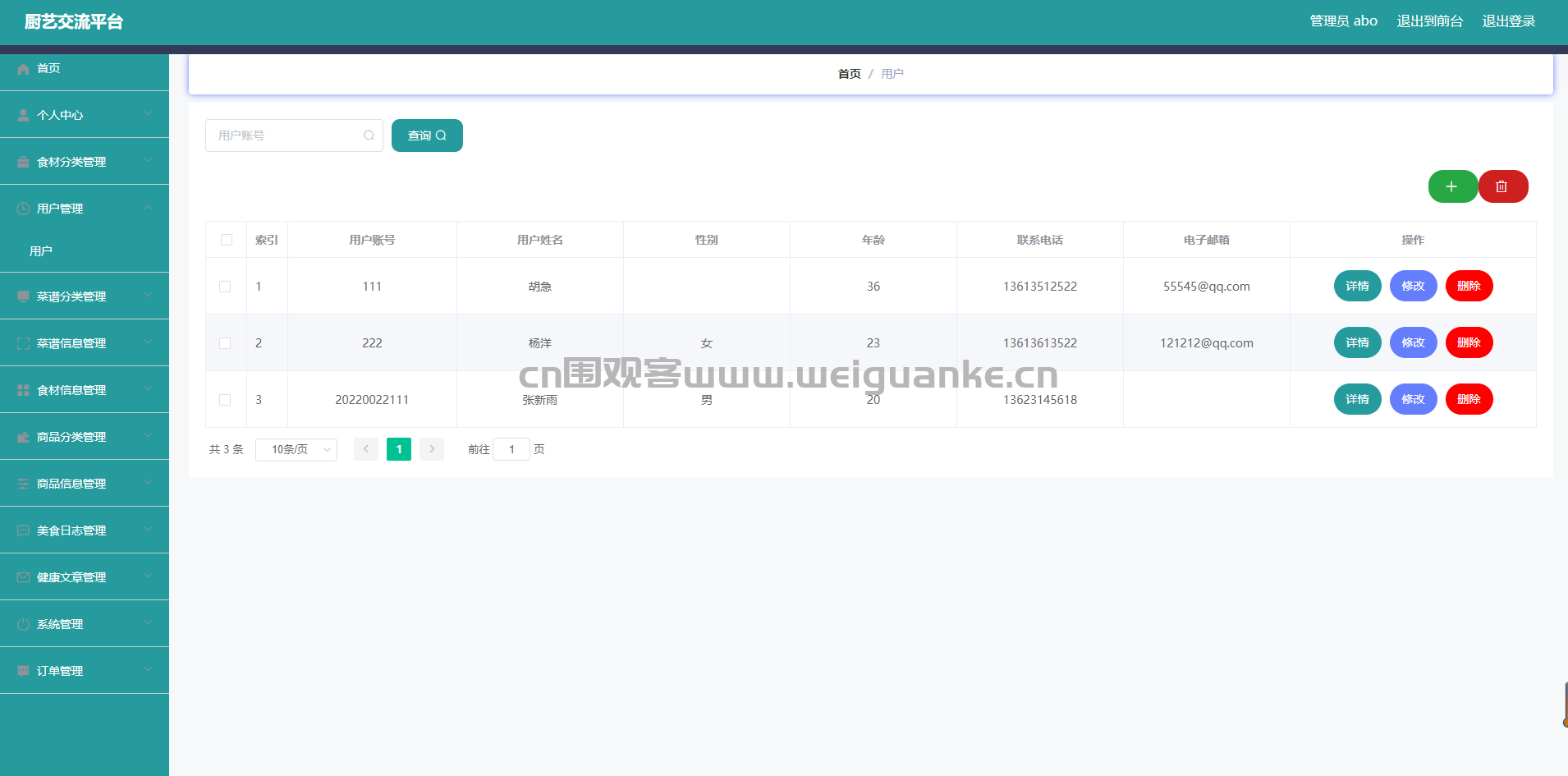Click 修改 for user 杨洋

[x=1413, y=342]
